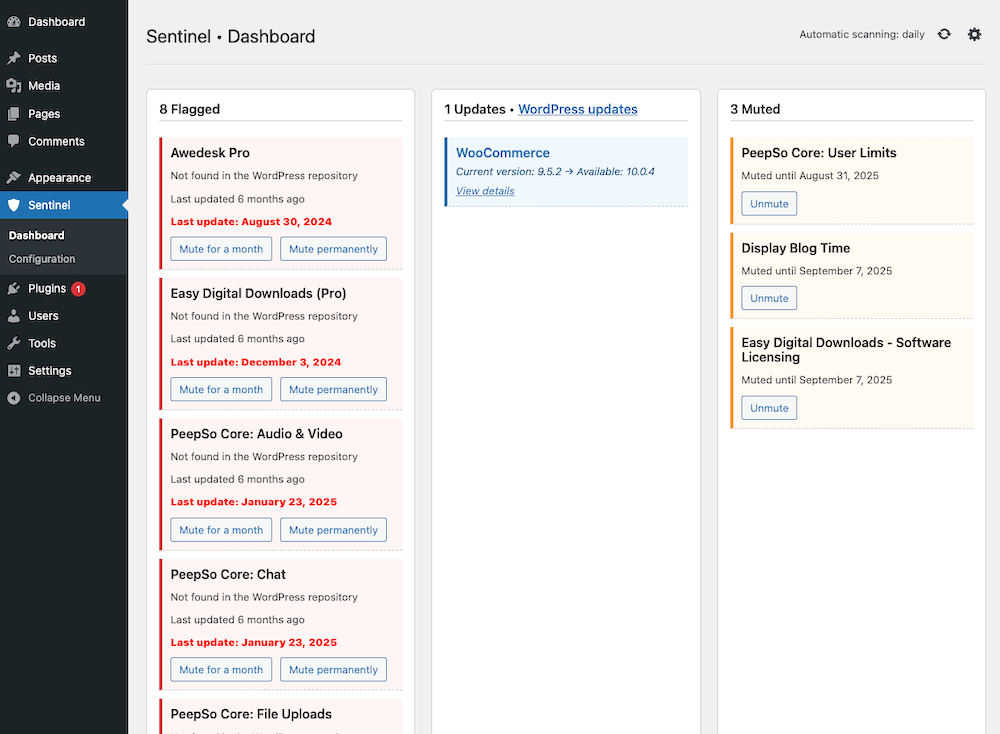Image resolution: width=1000 pixels, height=734 pixels.
Task: Click the '3 Muted' column heading
Action: [x=755, y=109]
